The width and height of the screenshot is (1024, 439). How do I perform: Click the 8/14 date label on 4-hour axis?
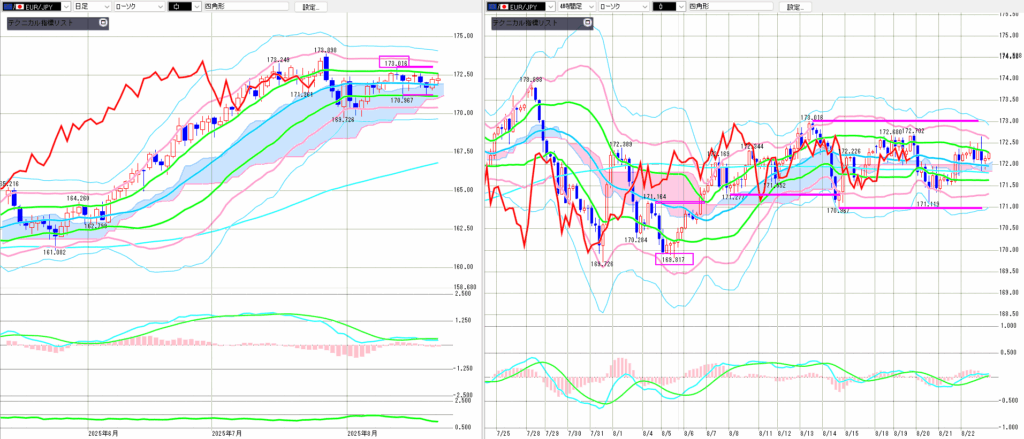click(831, 433)
